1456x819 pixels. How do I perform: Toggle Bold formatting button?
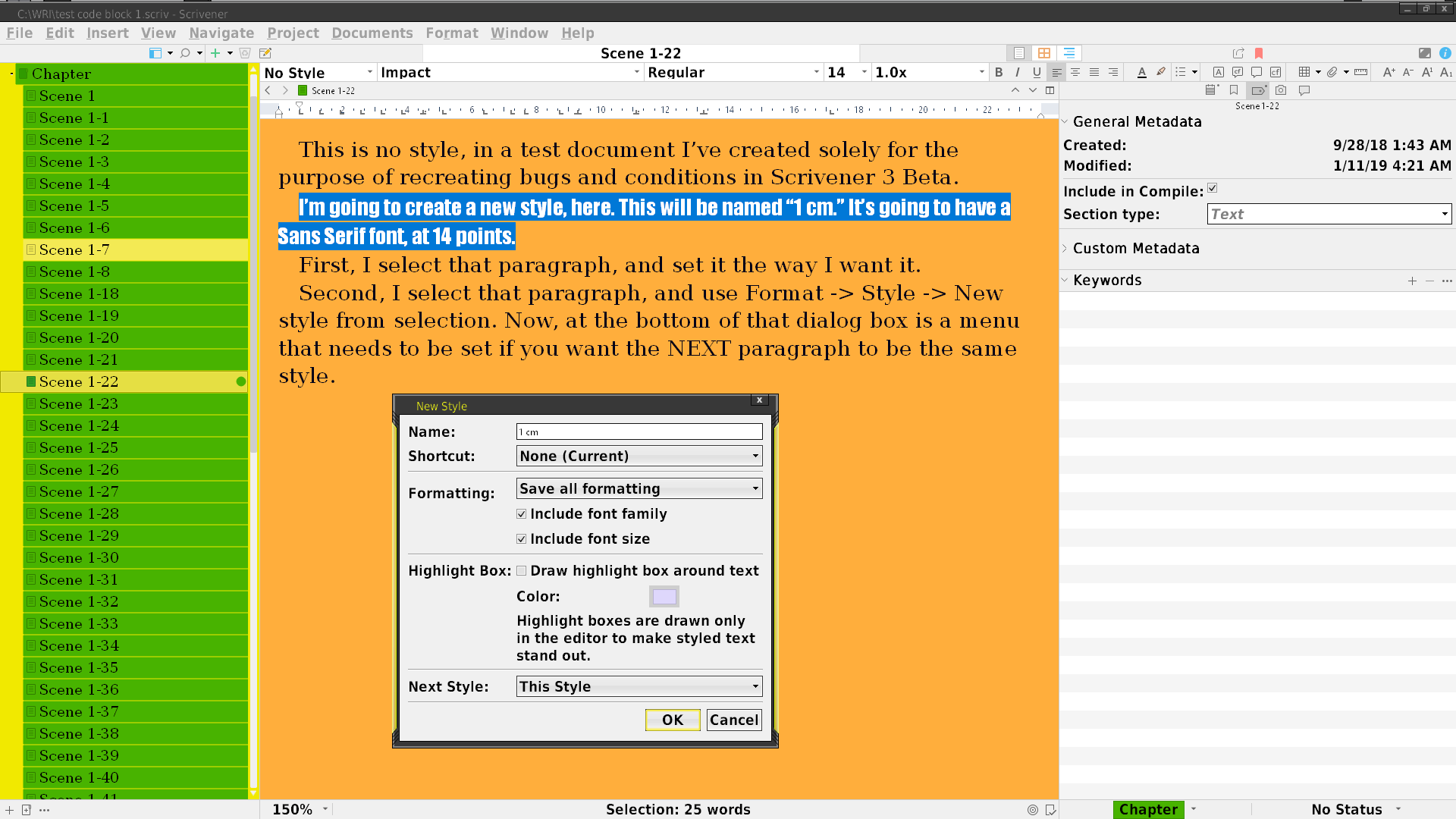(999, 72)
